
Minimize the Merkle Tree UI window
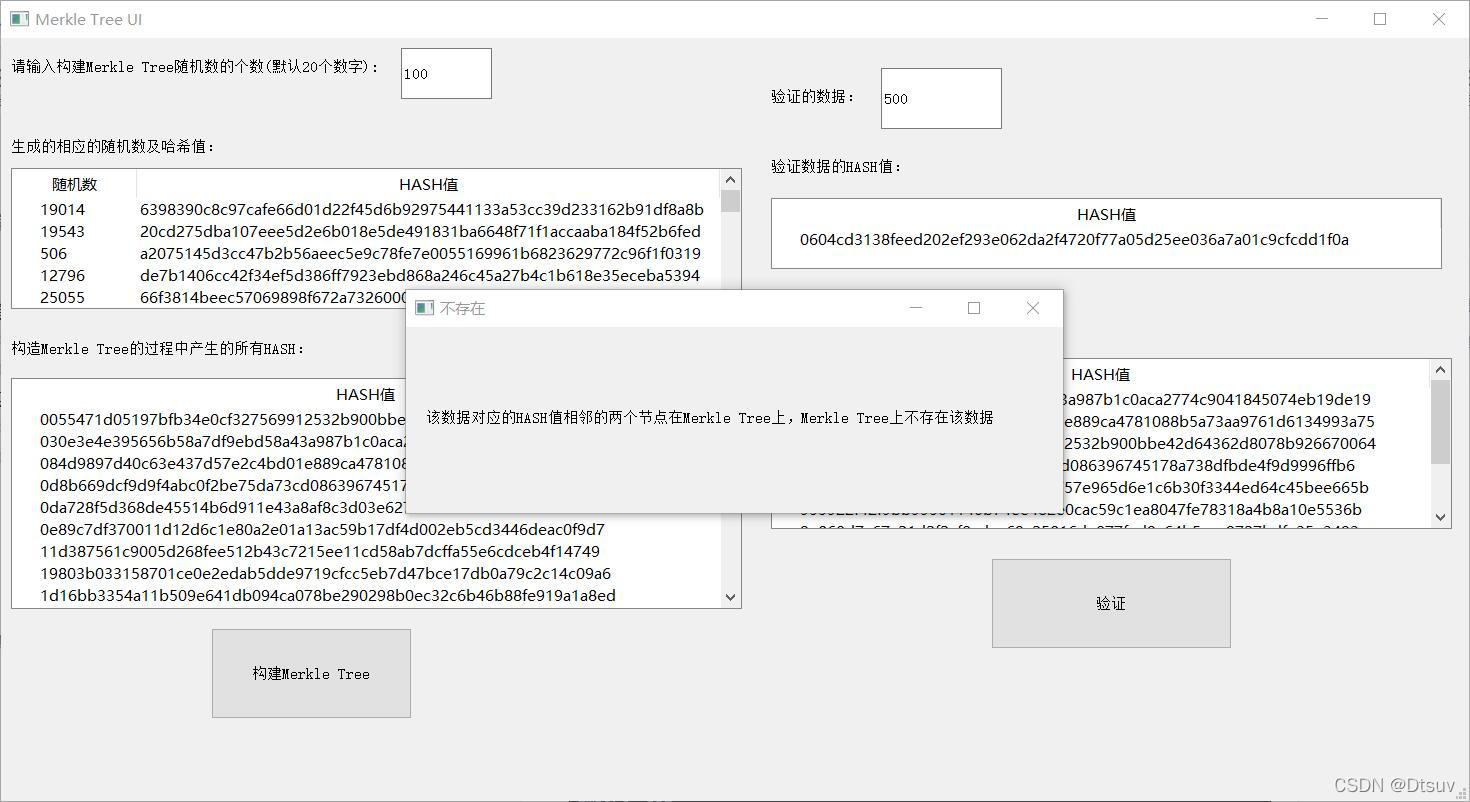click(1322, 19)
